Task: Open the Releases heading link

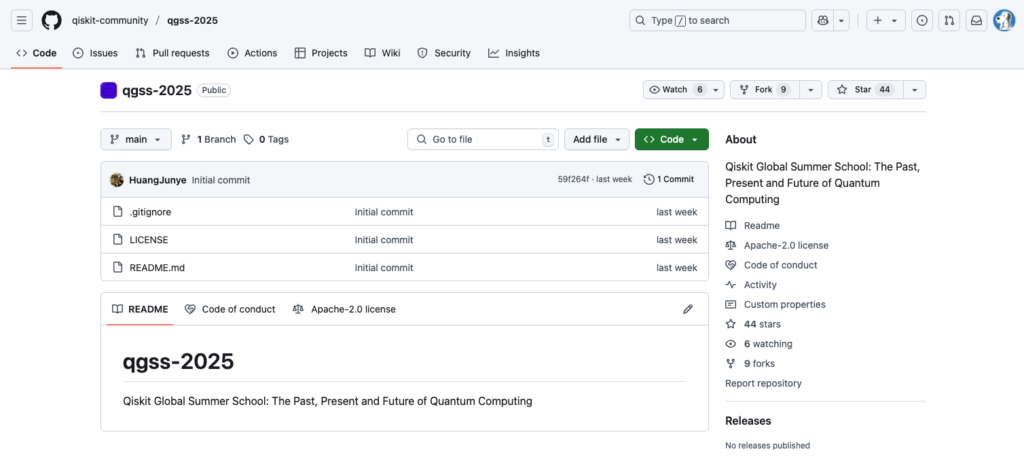Action: [x=748, y=420]
